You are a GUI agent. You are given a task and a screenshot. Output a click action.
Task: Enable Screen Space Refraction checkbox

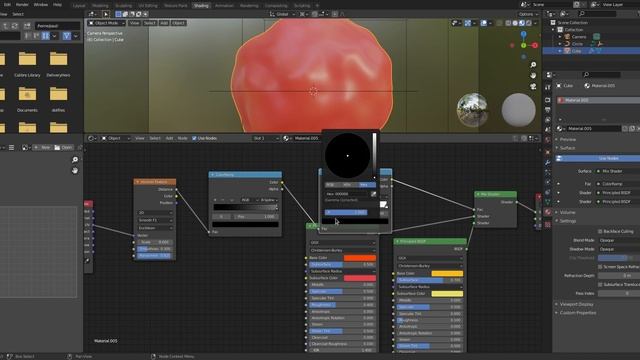coord(600,267)
